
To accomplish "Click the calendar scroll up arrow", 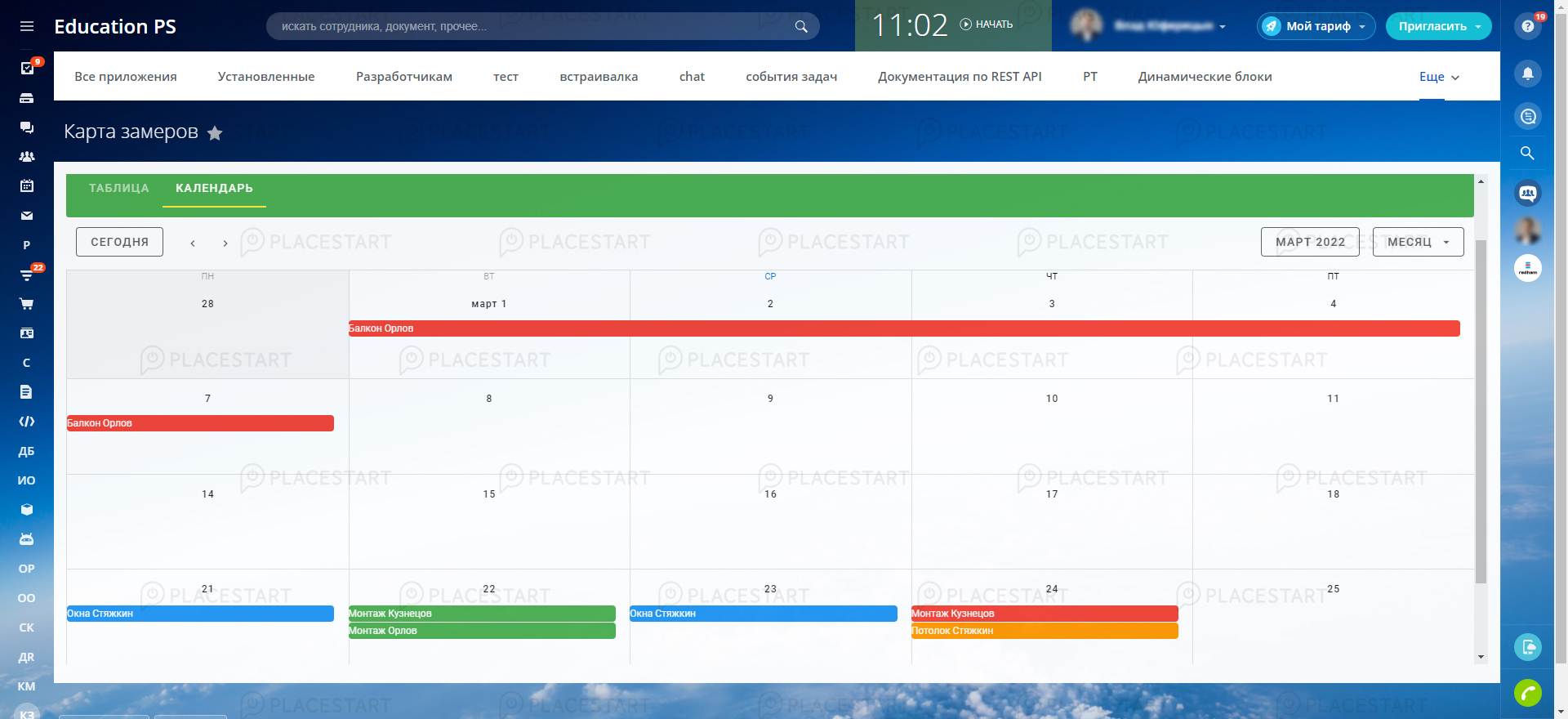I will tap(1481, 181).
